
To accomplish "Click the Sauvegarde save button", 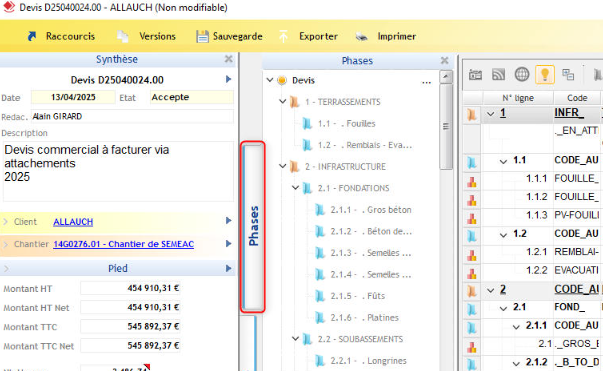I will point(230,36).
